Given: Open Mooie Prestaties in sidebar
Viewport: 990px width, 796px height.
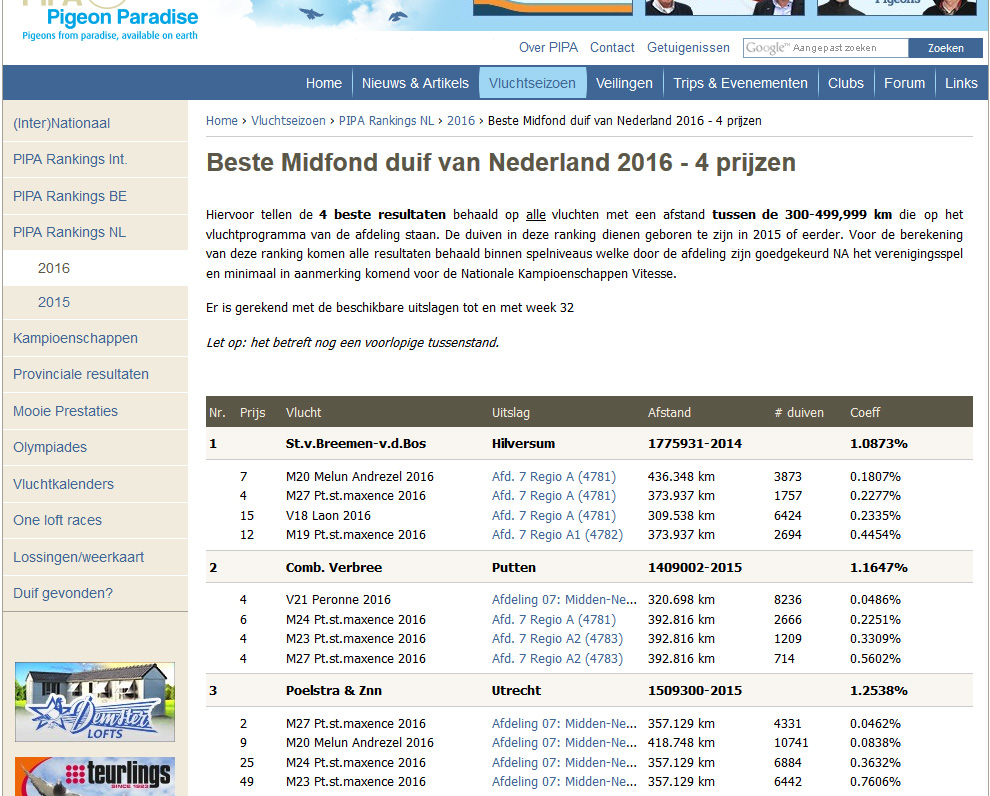Looking at the screenshot, I should (x=95, y=411).
